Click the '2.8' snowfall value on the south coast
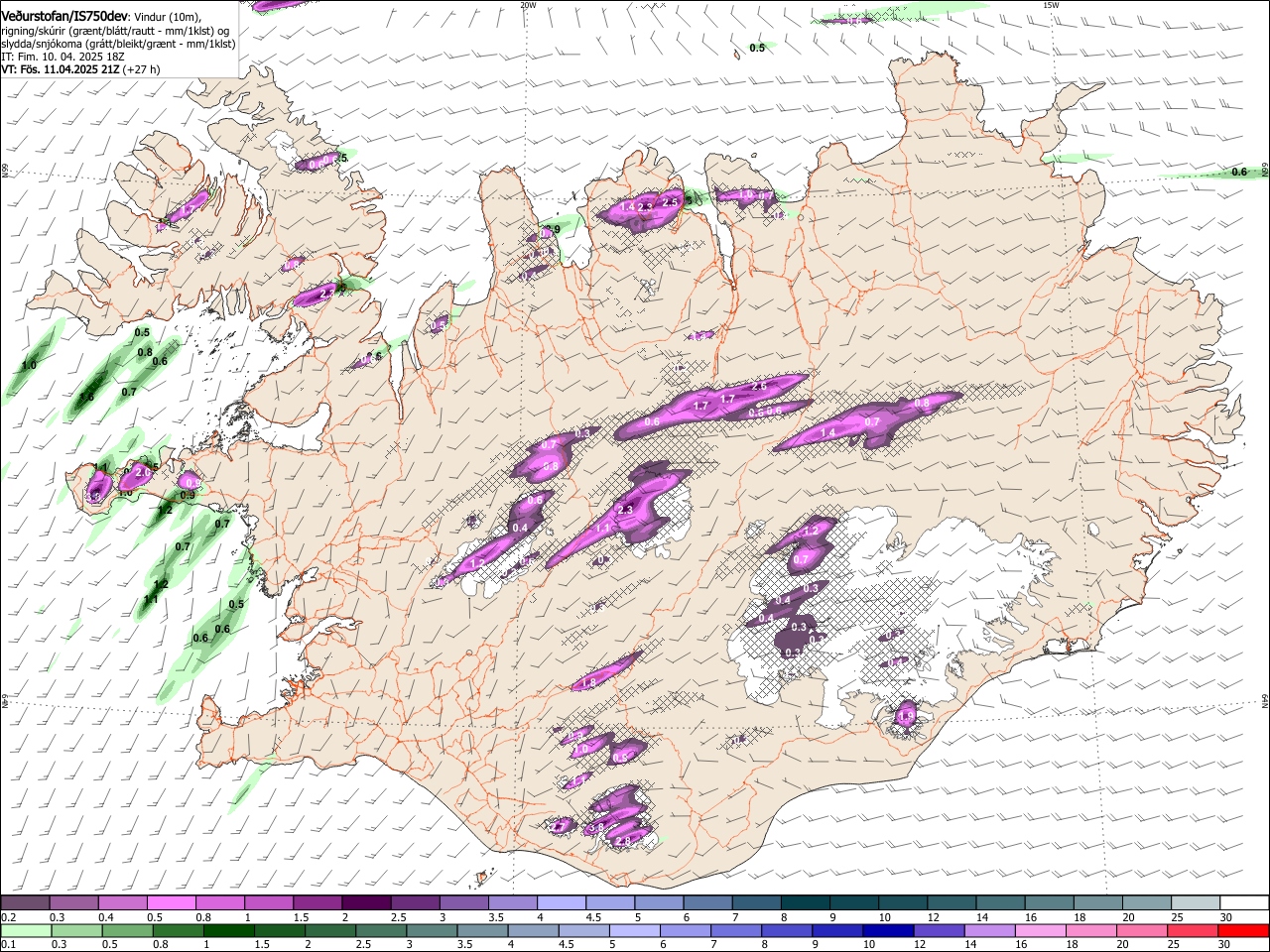 tap(623, 841)
